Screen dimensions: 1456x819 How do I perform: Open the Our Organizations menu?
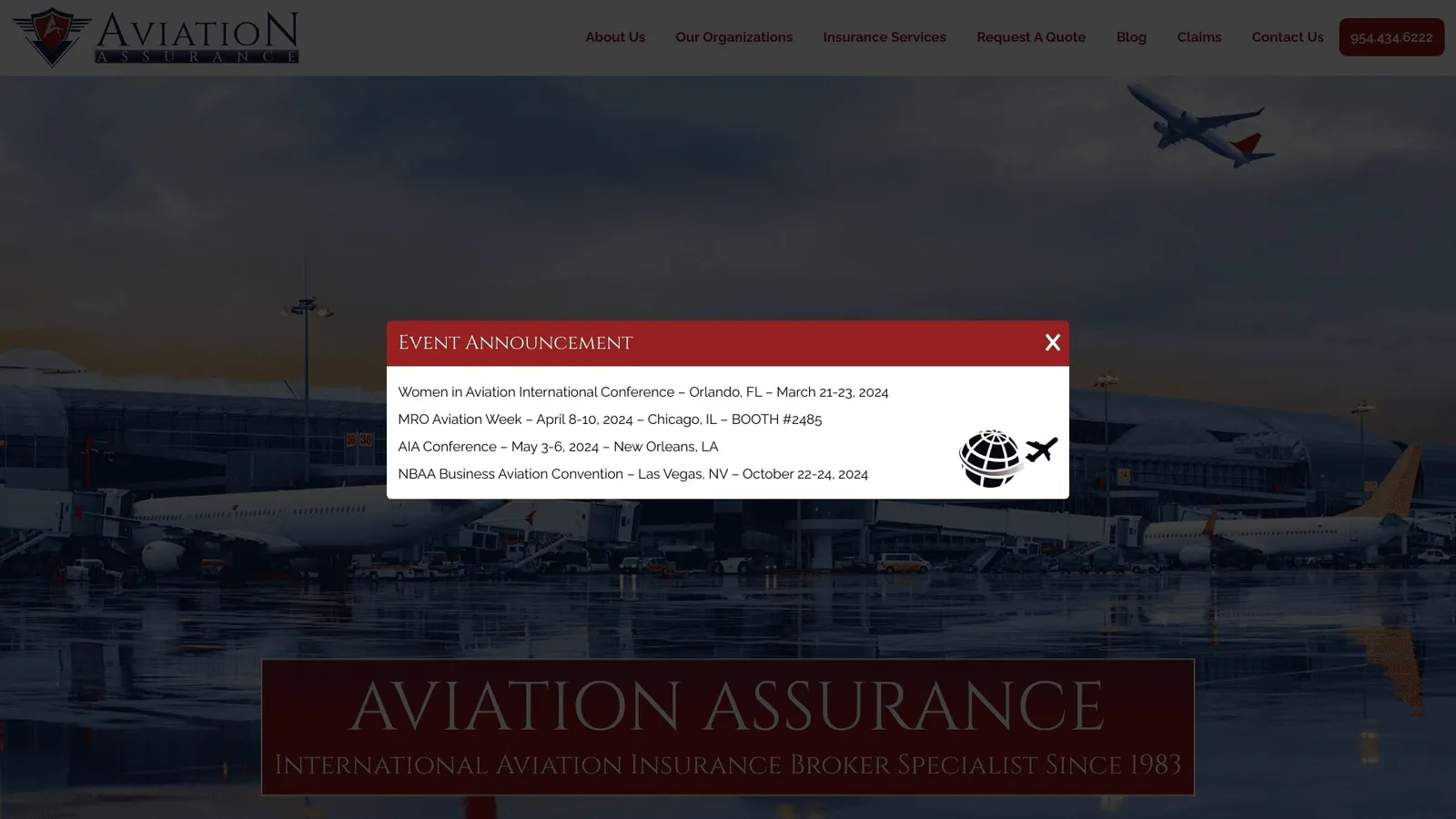[x=734, y=37]
